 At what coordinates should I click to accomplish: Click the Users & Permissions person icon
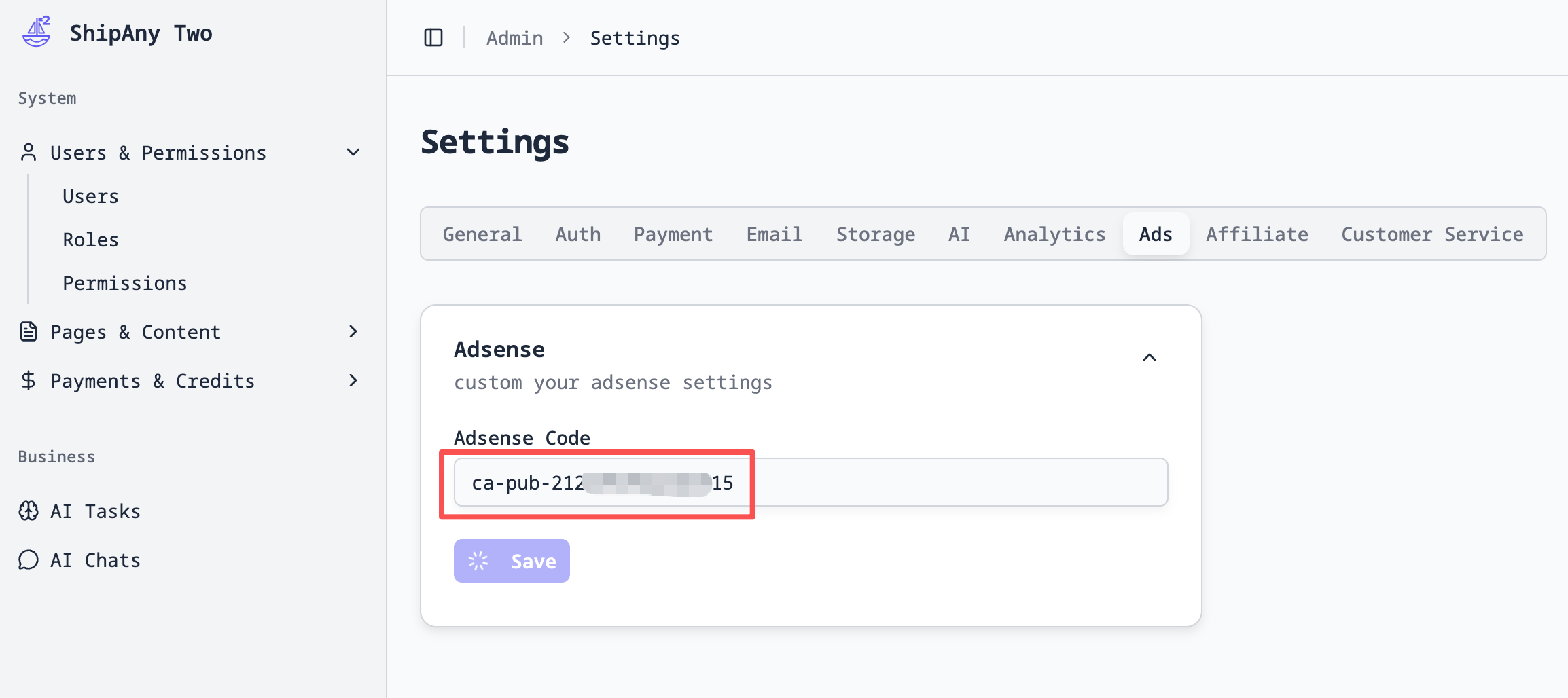point(29,153)
